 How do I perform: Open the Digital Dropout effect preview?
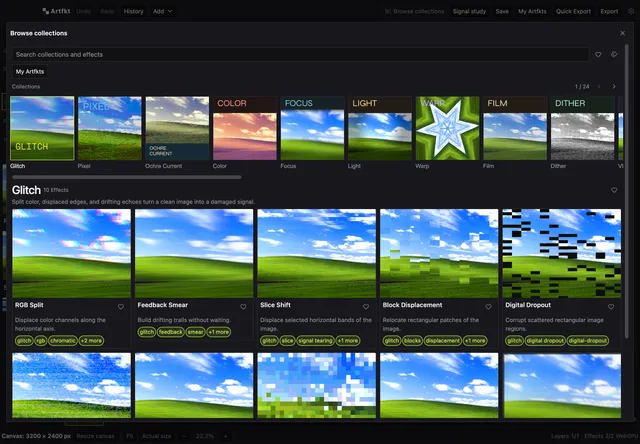(x=562, y=253)
